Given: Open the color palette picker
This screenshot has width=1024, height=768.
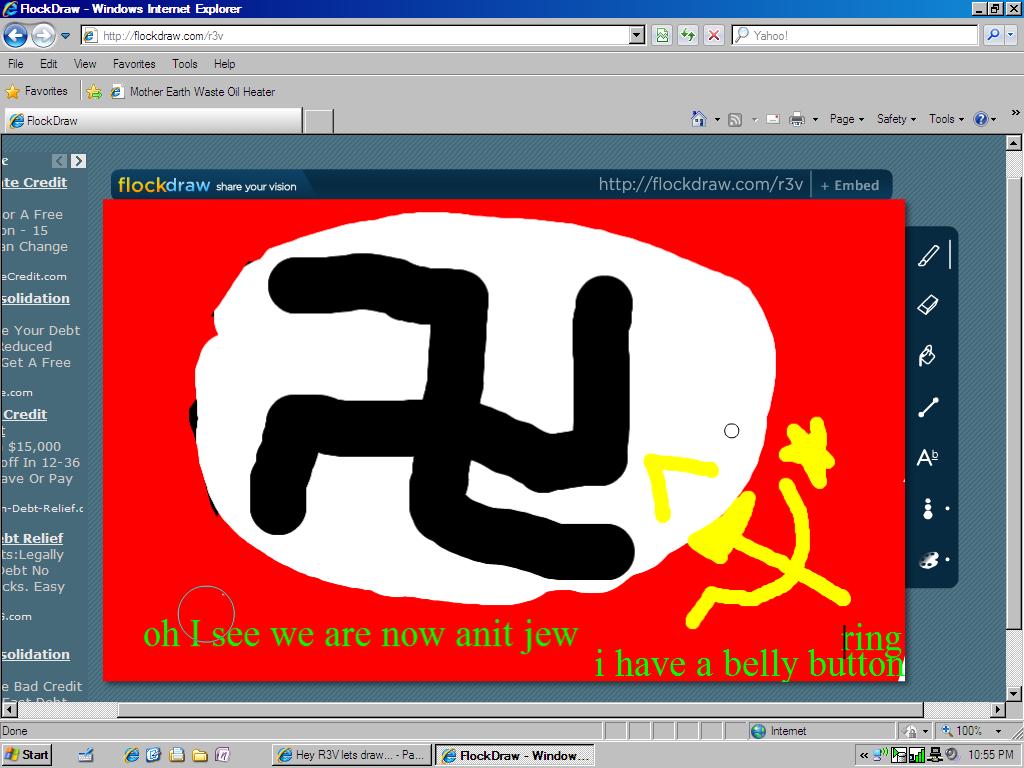Looking at the screenshot, I should (928, 560).
